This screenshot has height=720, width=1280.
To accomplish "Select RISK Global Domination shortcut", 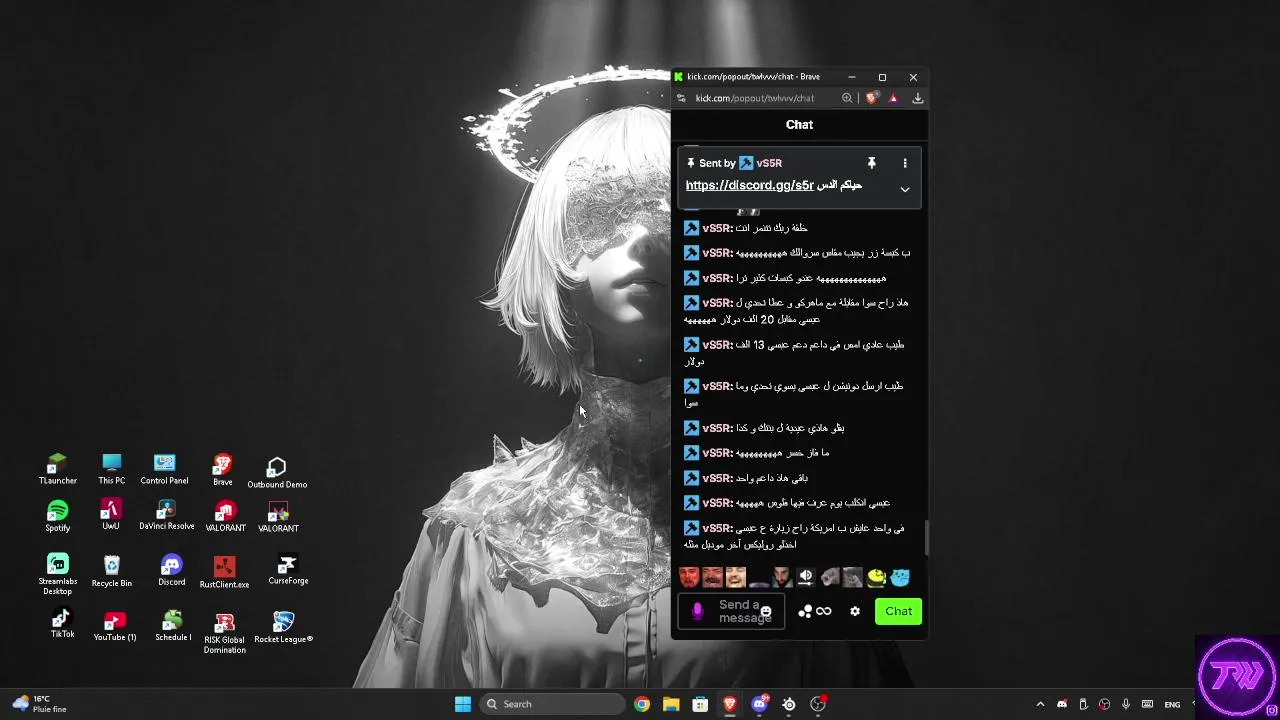I will click(224, 634).
